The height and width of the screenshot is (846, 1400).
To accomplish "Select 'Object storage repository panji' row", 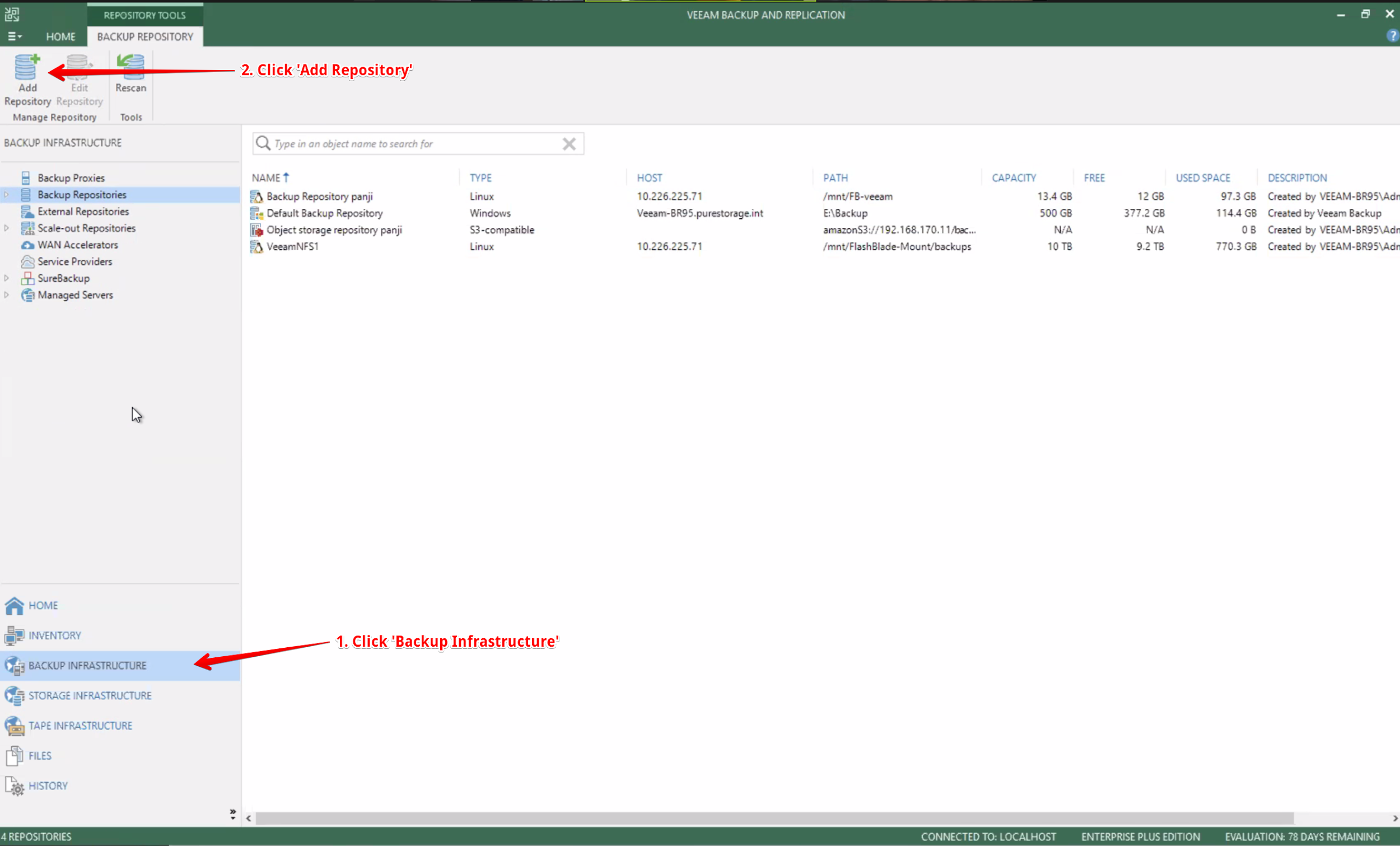I will [824, 230].
